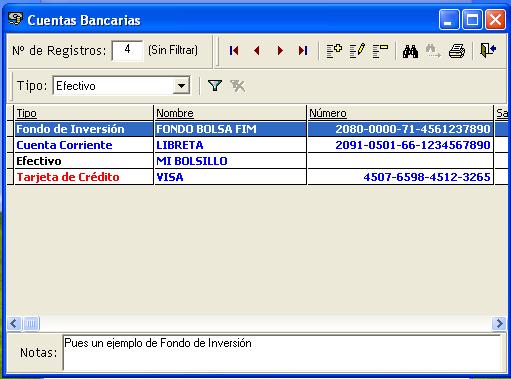Screen dimensions: 511x379
Task: Click number 2091-0501-66-1234567890
Action: 413,145
